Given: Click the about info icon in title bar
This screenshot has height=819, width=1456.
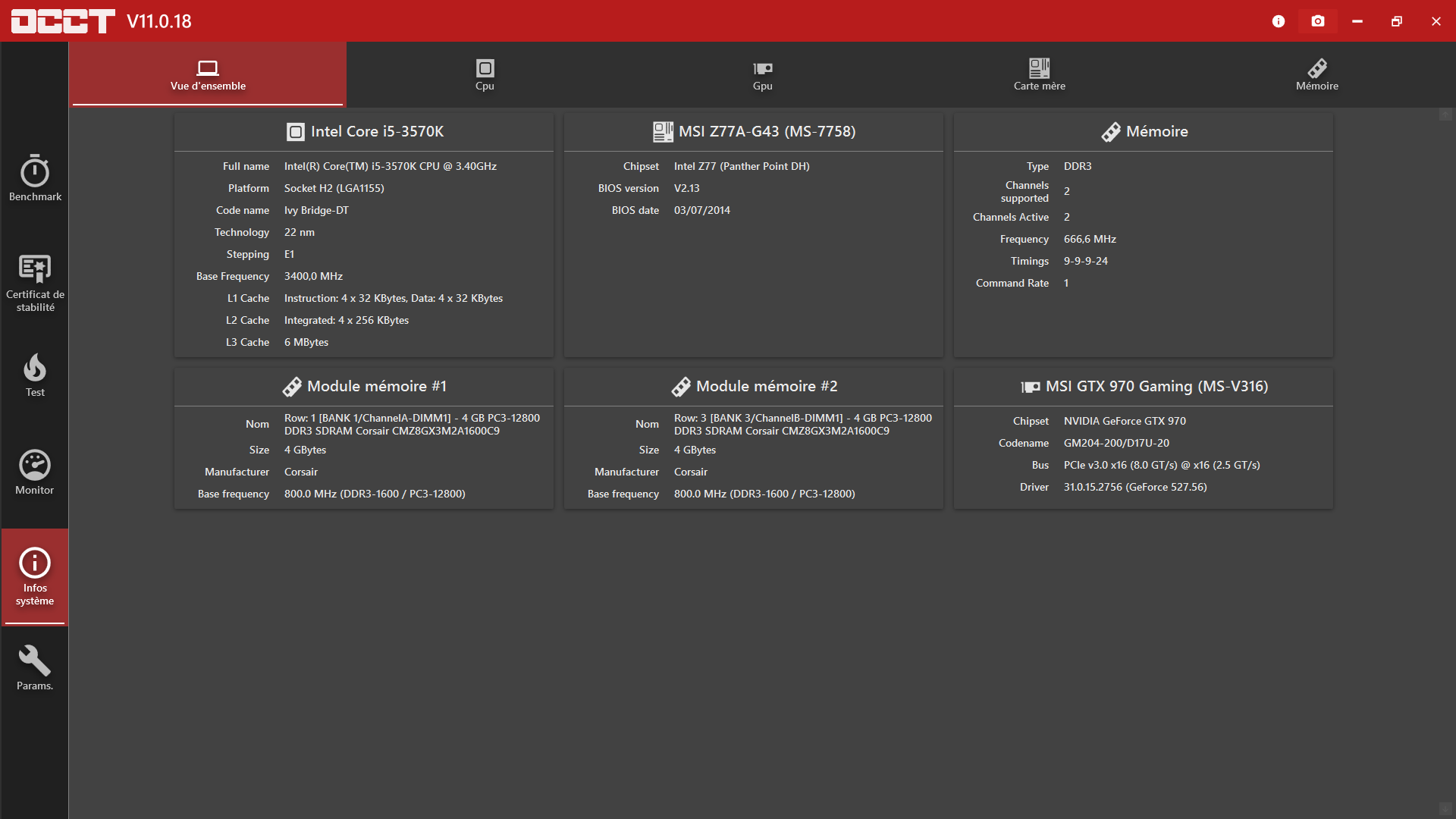Looking at the screenshot, I should [x=1279, y=21].
